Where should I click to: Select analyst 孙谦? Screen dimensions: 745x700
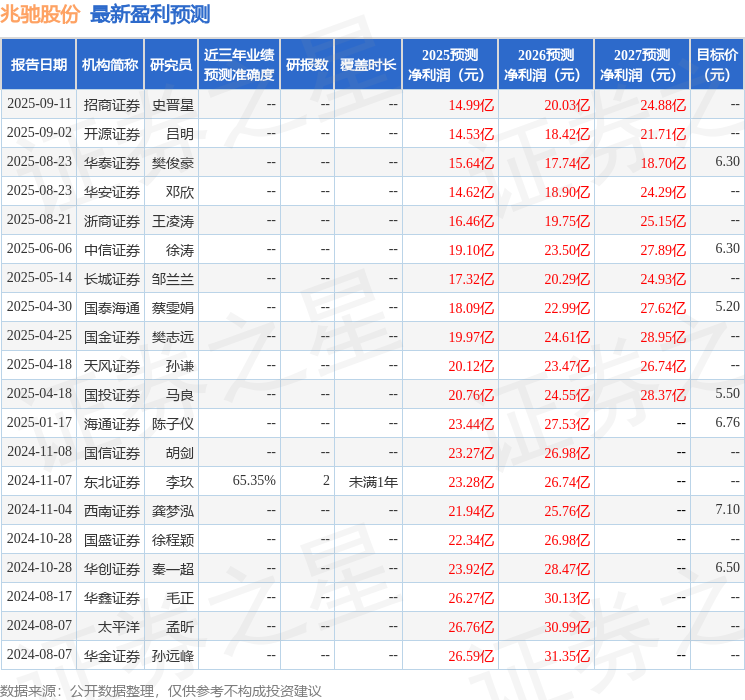point(180,366)
